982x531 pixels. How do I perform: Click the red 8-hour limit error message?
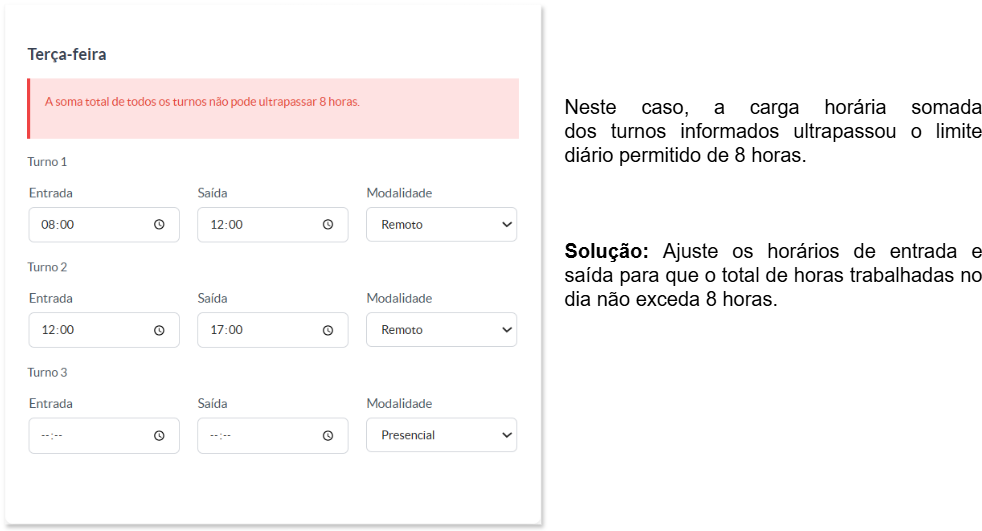point(202,101)
